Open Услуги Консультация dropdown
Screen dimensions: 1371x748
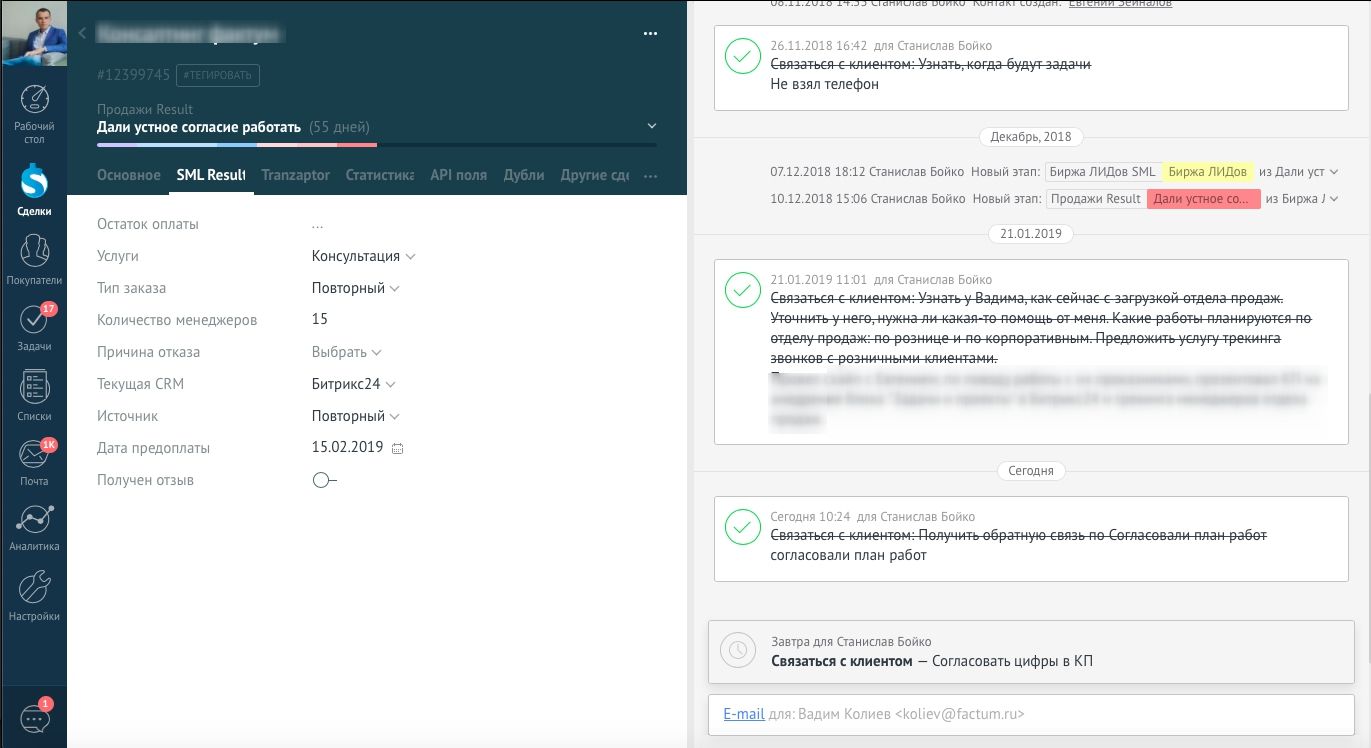(x=364, y=256)
